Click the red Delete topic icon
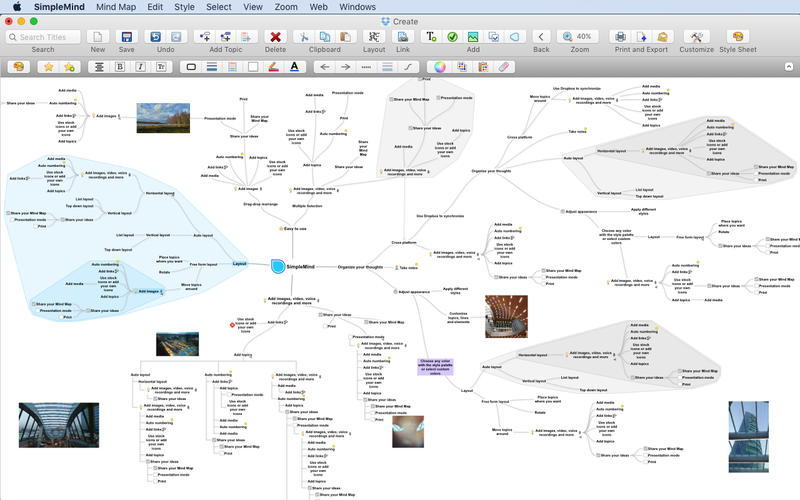Screen dimensions: 800x500 [x=276, y=37]
